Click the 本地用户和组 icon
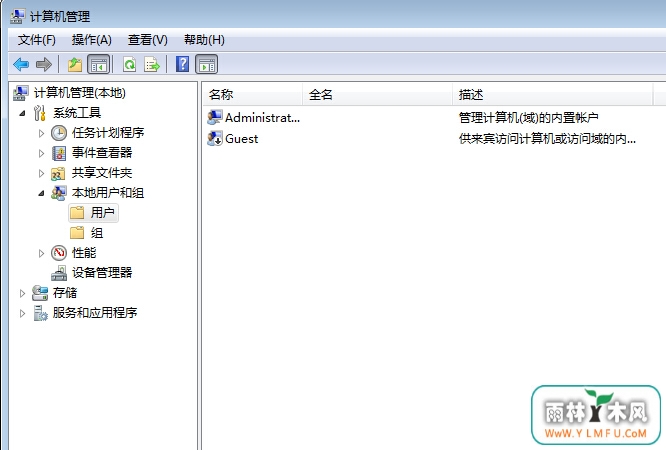Screen dimensions: 666x450 [x=59, y=193]
